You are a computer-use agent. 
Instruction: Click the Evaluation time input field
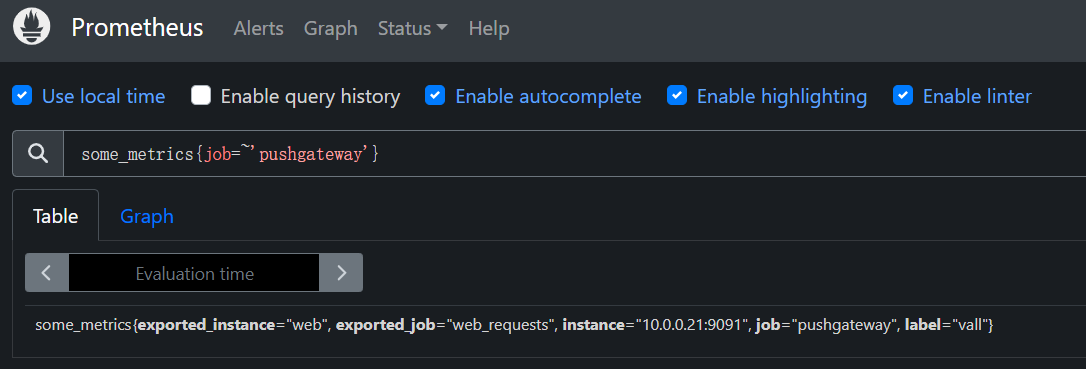coord(194,273)
